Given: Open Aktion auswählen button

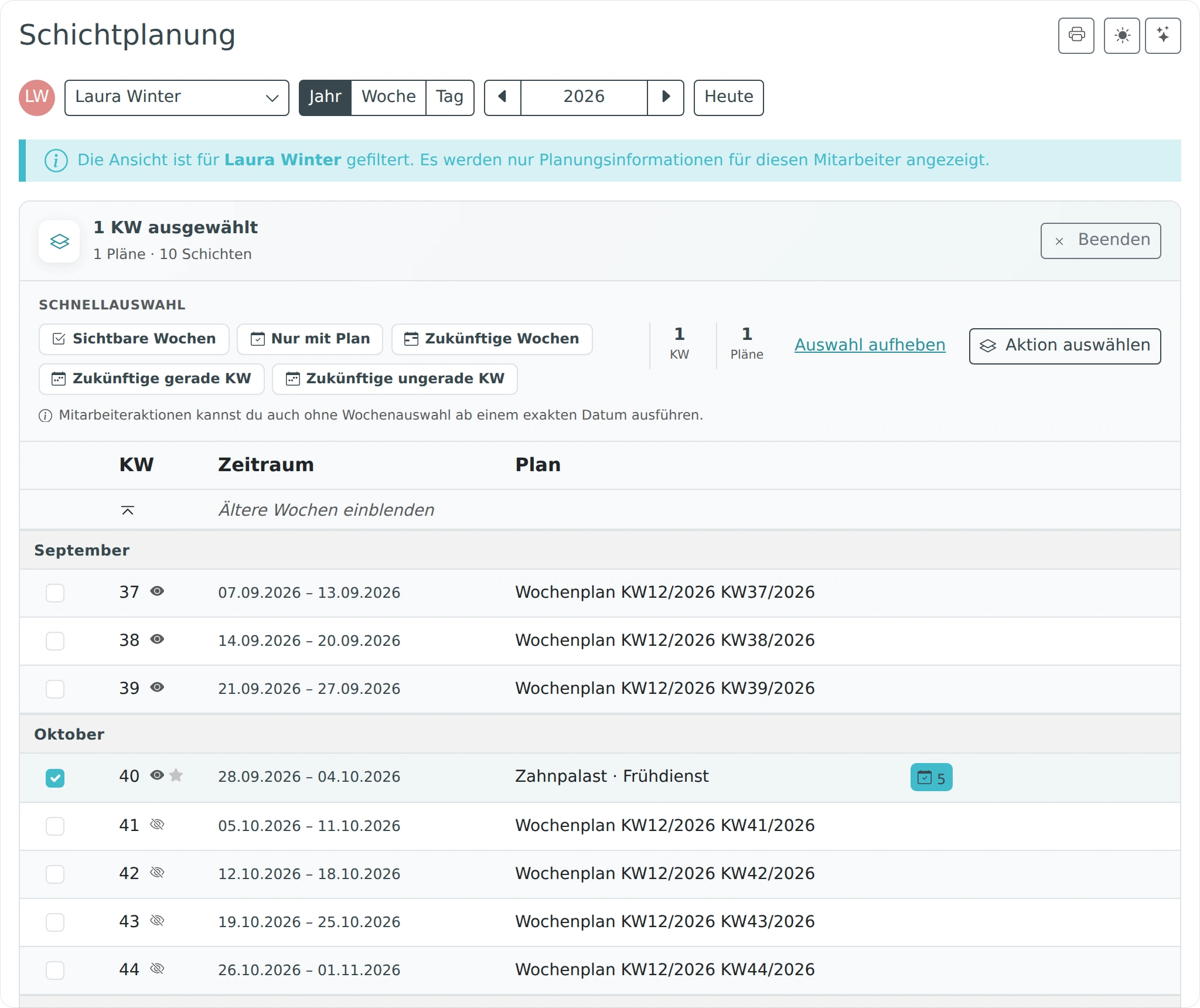Looking at the screenshot, I should pos(1065,346).
